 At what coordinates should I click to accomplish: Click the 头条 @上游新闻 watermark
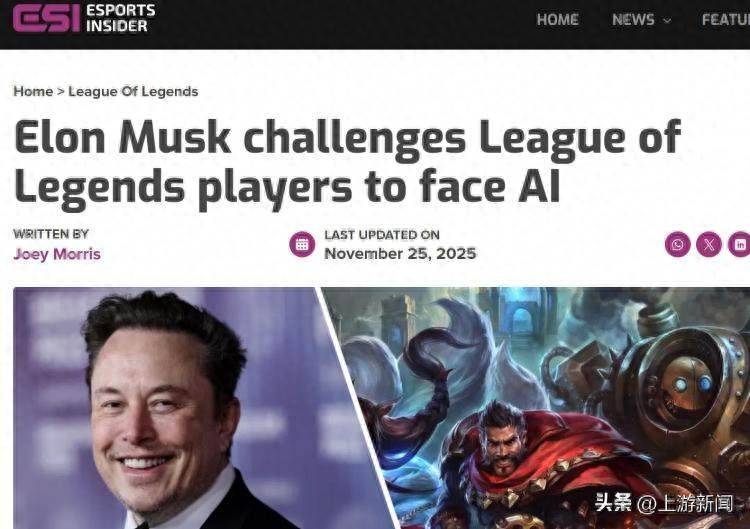point(663,503)
